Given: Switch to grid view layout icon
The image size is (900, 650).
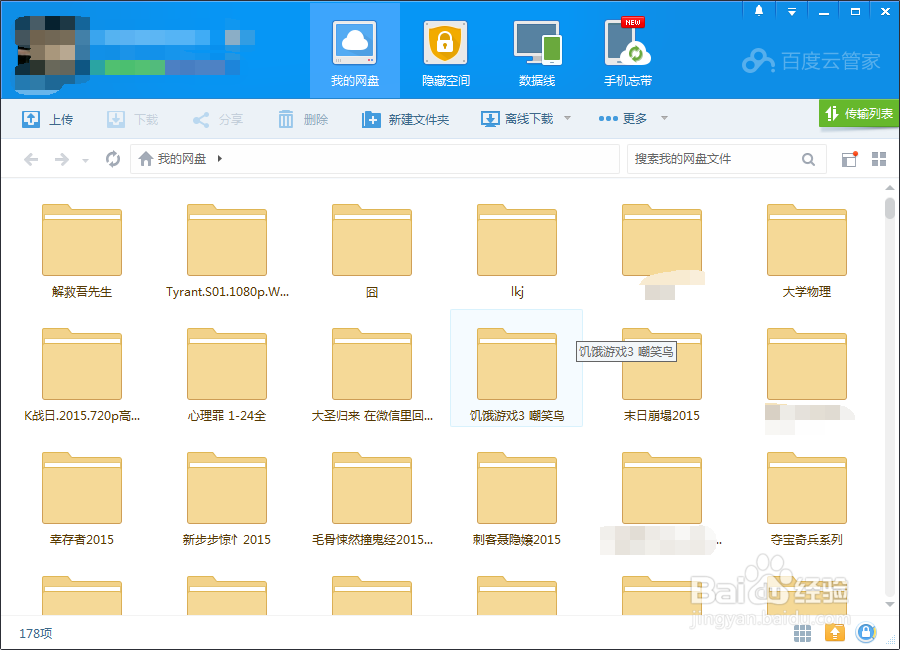Looking at the screenshot, I should pyautogui.click(x=881, y=158).
